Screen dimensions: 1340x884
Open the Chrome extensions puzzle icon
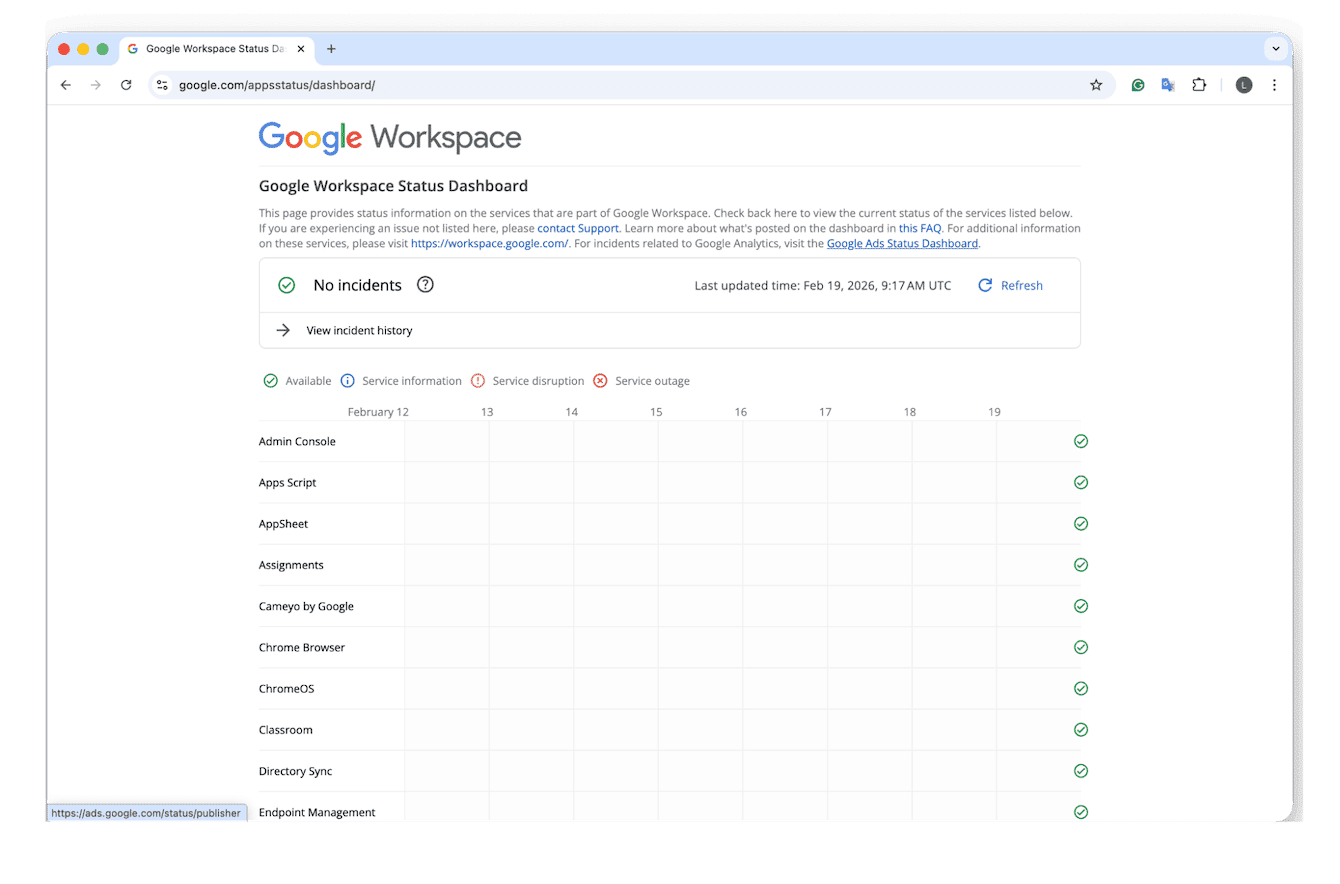coord(1199,85)
